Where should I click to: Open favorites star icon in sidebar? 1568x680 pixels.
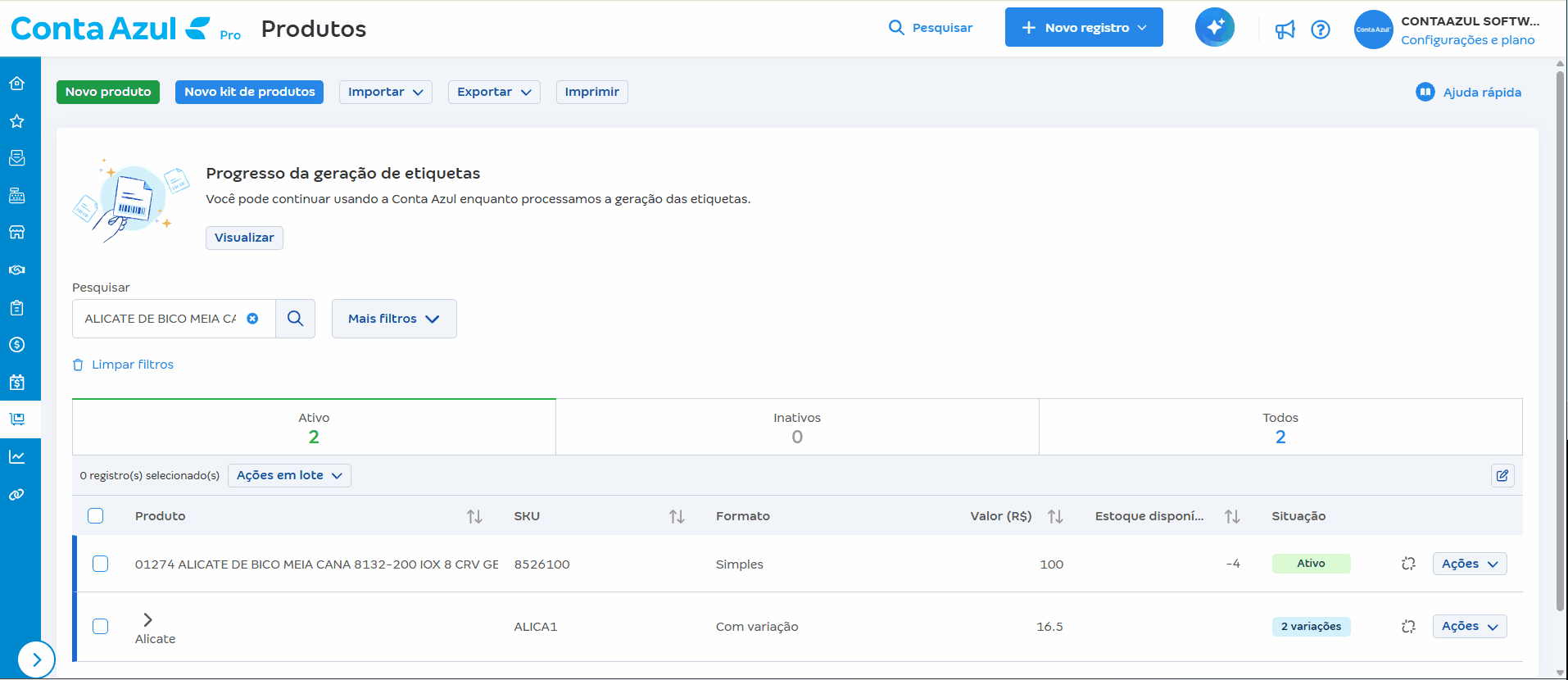click(16, 121)
